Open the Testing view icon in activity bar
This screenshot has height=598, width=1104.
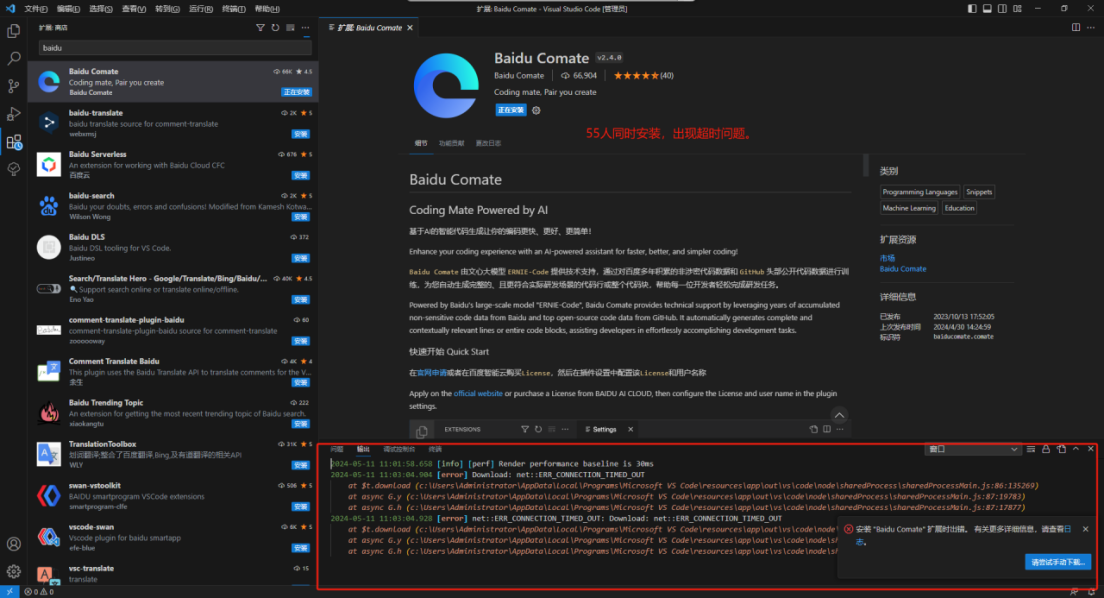click(x=13, y=169)
